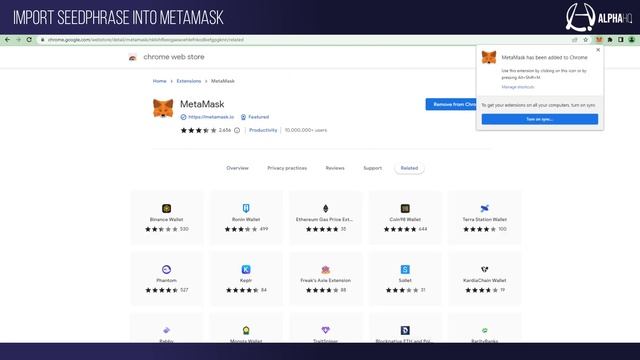
Task: Click the chrome web store rainbow logo
Action: (x=133, y=57)
